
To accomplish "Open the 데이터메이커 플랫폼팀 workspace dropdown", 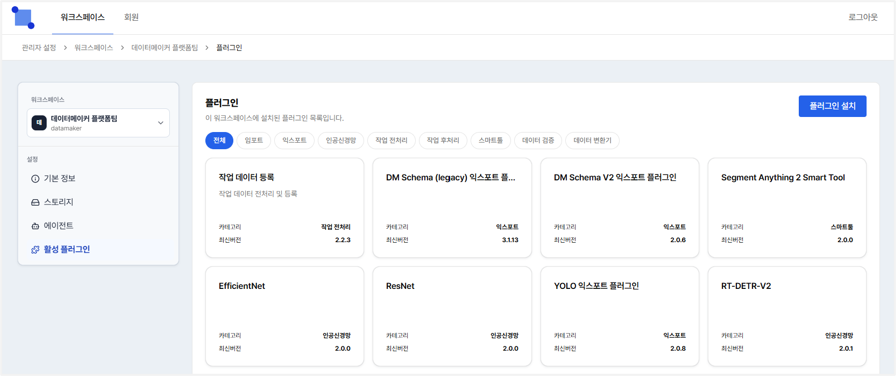I will pos(98,123).
